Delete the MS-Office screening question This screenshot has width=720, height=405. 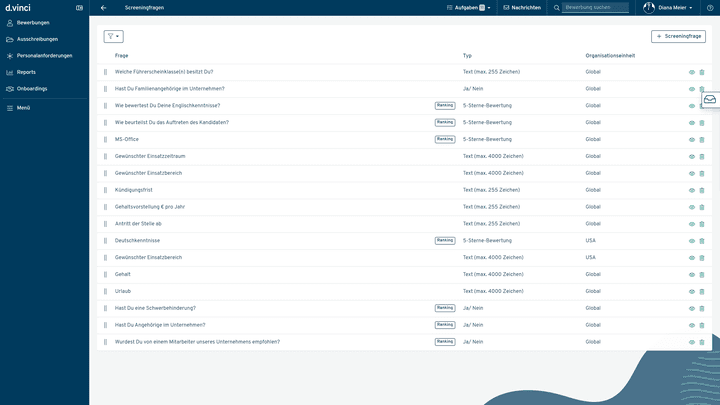point(702,139)
